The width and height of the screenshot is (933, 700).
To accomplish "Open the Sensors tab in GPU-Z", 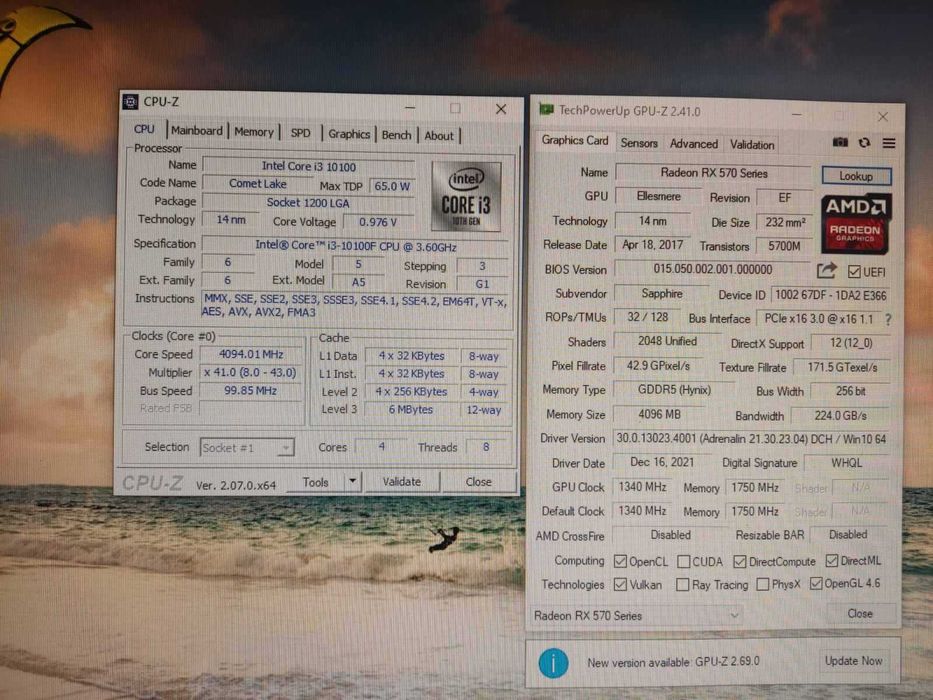I will (639, 143).
